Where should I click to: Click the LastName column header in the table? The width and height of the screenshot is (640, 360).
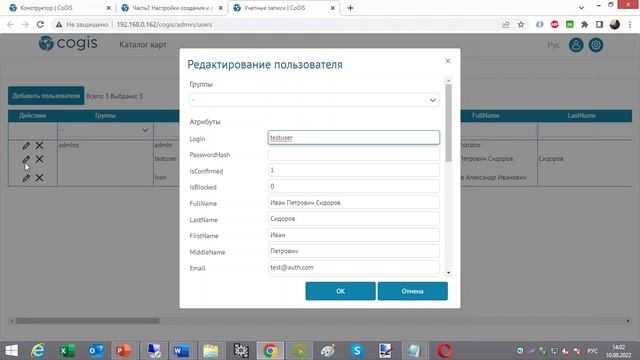pyautogui.click(x=582, y=116)
